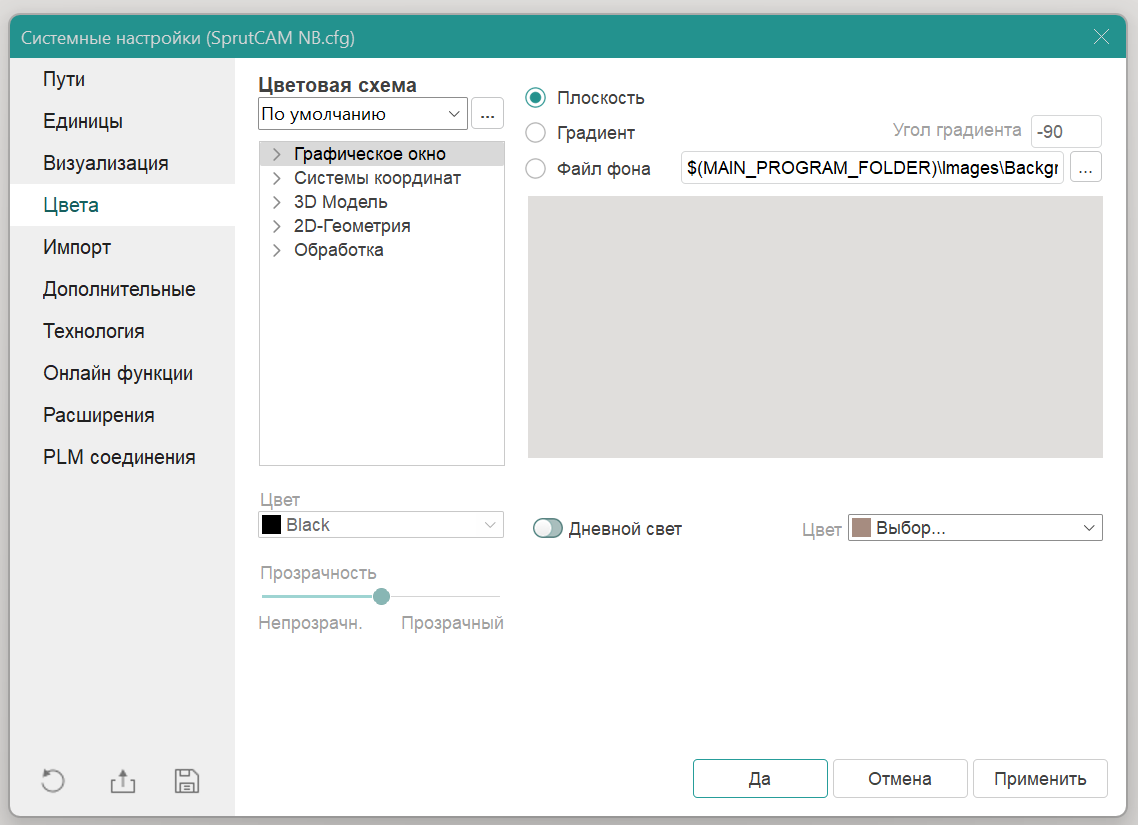
Task: Click the gradient angle input field
Action: pos(1065,132)
